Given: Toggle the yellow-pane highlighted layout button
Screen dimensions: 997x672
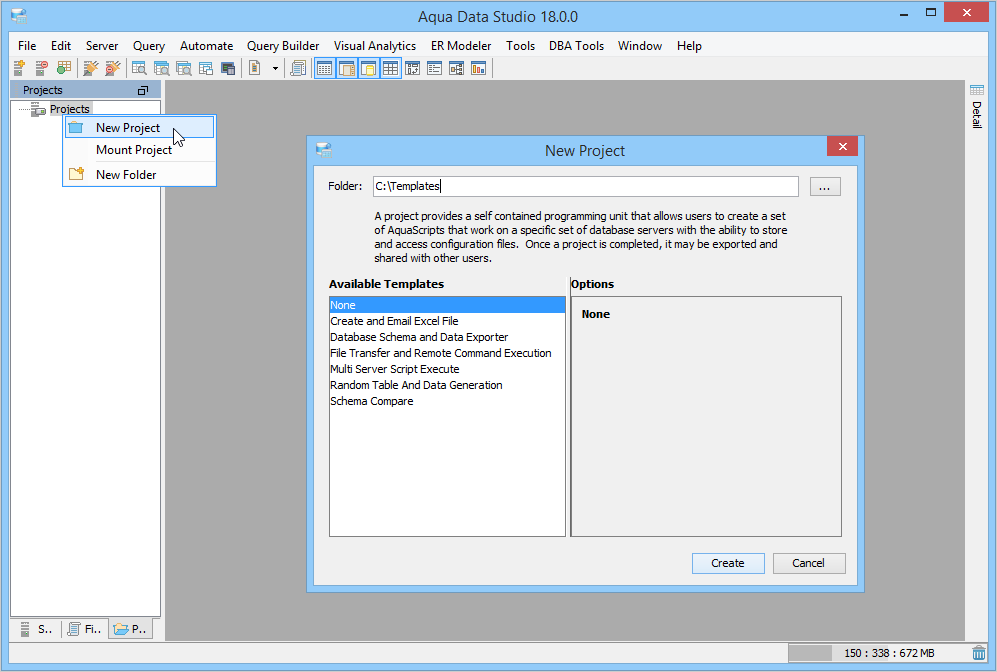Looking at the screenshot, I should [368, 68].
